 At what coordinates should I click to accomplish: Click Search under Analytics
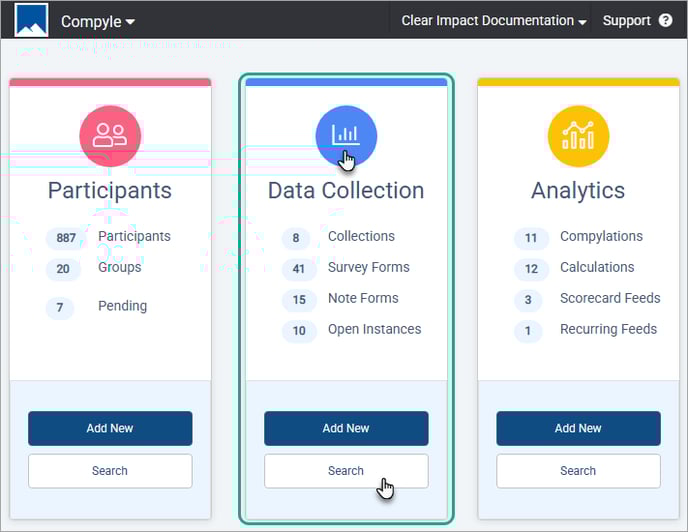pyautogui.click(x=578, y=471)
